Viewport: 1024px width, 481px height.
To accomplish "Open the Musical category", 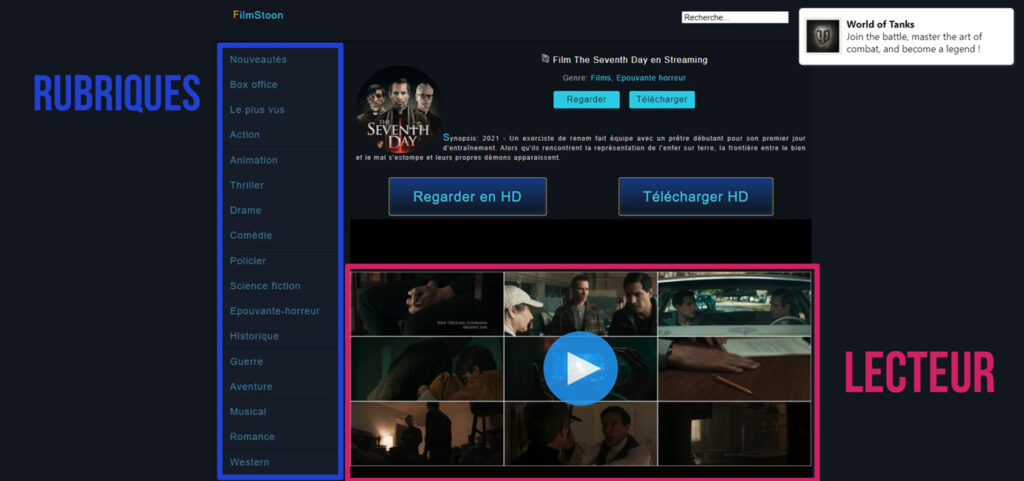I will pos(248,412).
